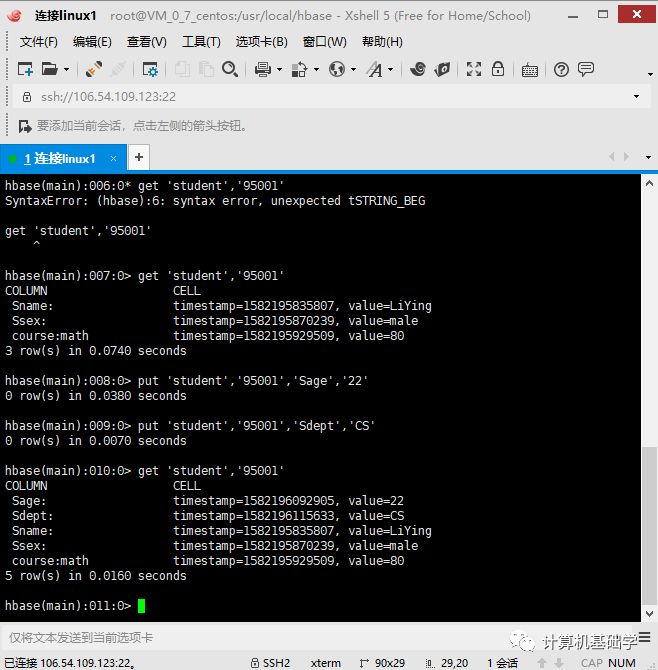Expand the Font dropdown arrow
This screenshot has height=670, width=658.
tap(391, 69)
